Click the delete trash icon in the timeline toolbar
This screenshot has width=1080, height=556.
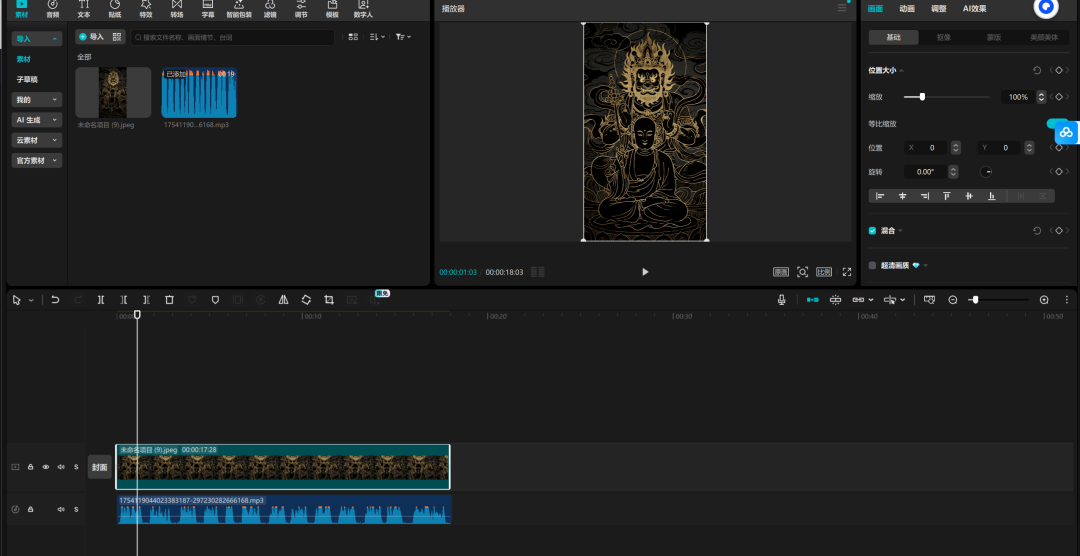coord(169,300)
